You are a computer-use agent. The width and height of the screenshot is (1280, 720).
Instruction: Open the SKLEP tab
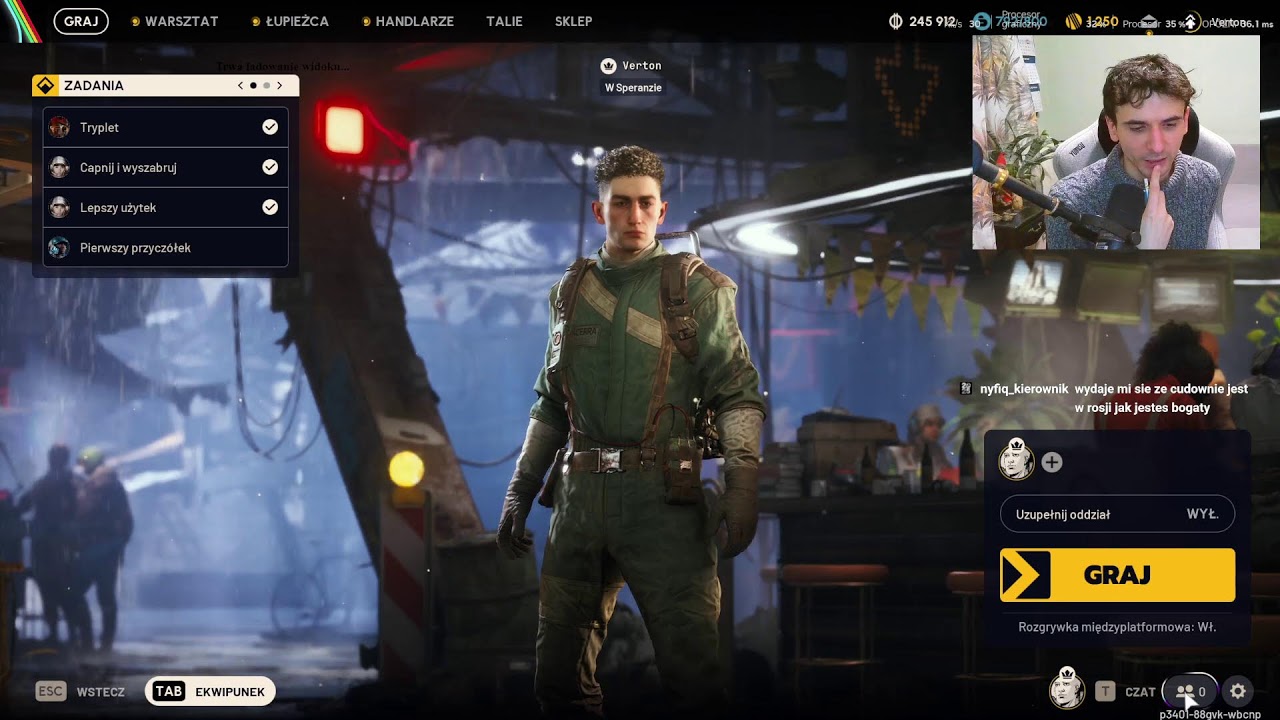573,21
